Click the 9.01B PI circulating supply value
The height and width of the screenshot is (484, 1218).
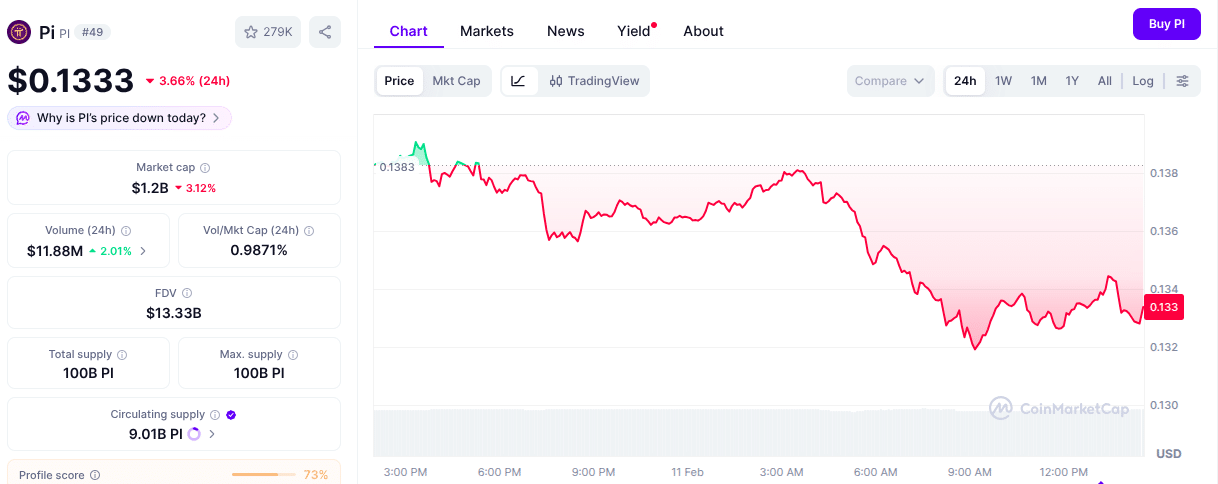pos(156,434)
